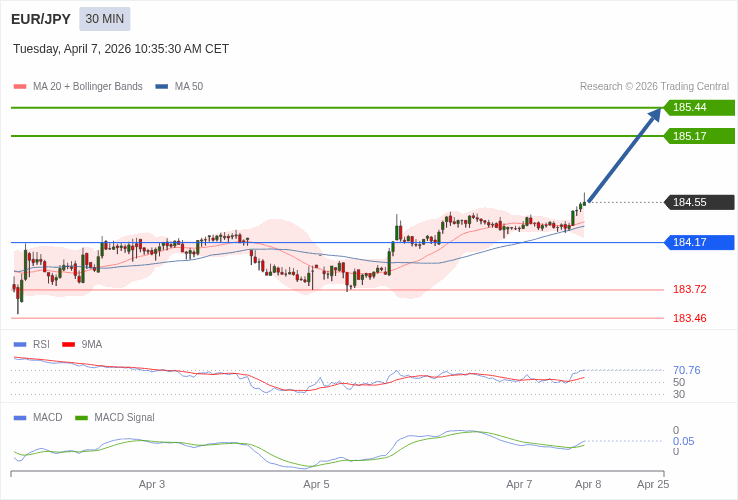Click the red MA 20 Bollinger Bands legend swatch

click(20, 87)
